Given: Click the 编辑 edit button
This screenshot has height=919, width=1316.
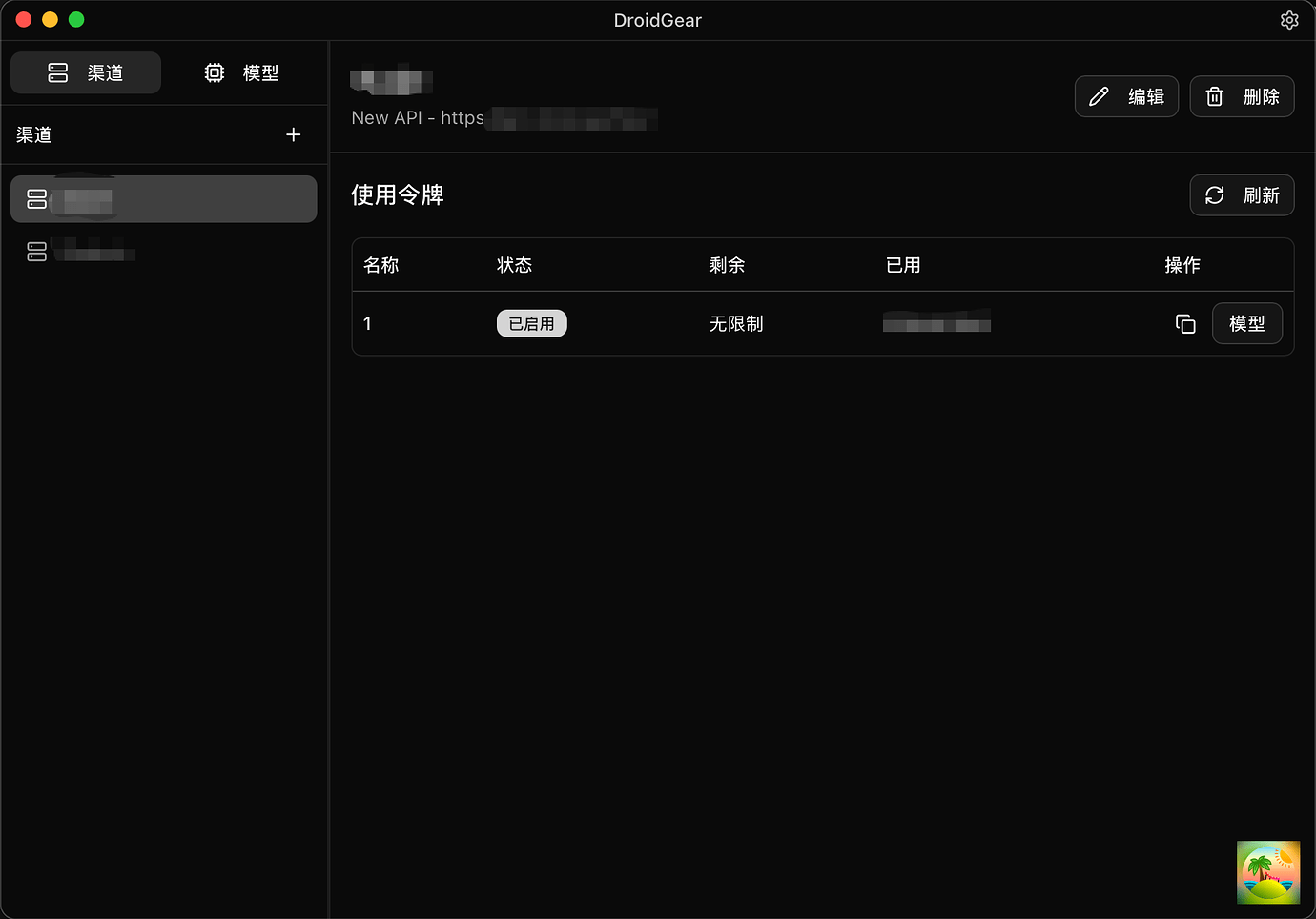Looking at the screenshot, I should [1126, 96].
